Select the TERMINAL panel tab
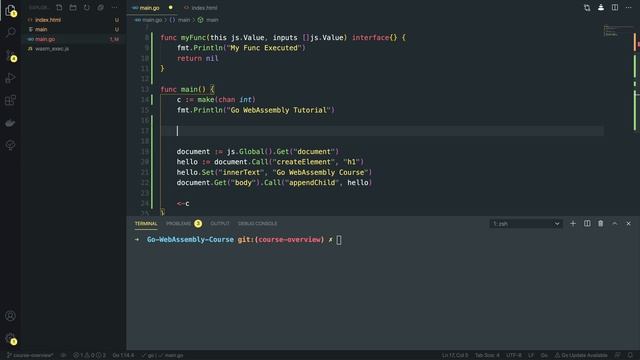 pyautogui.click(x=146, y=223)
